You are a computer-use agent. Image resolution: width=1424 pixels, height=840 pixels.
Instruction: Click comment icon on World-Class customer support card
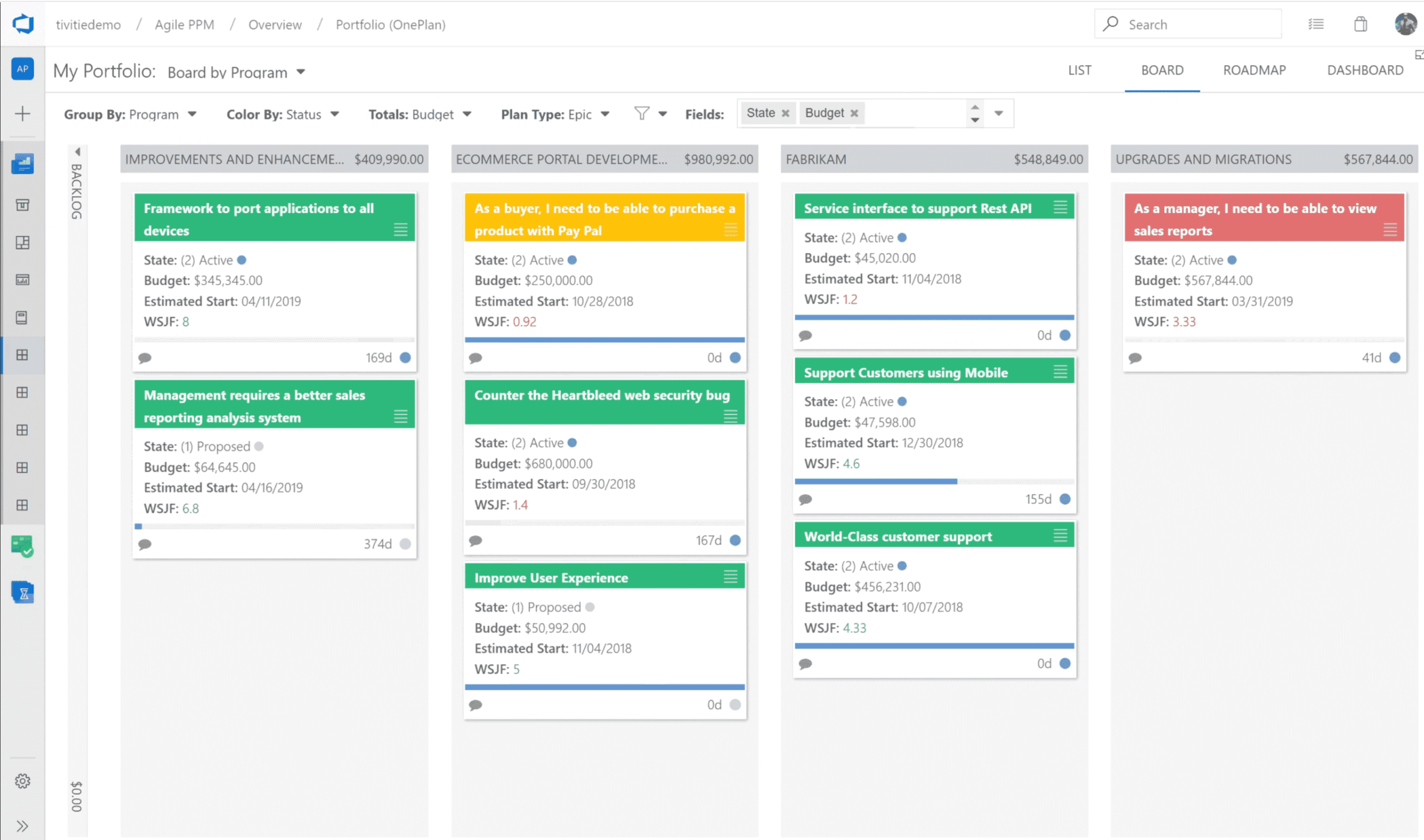tap(805, 663)
